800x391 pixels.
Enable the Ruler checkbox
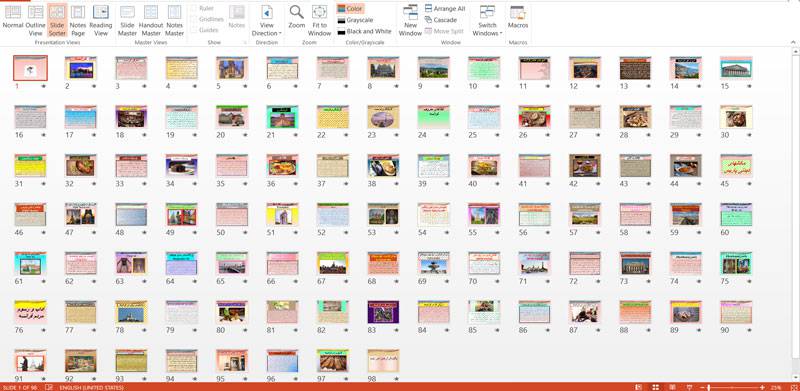pos(194,9)
